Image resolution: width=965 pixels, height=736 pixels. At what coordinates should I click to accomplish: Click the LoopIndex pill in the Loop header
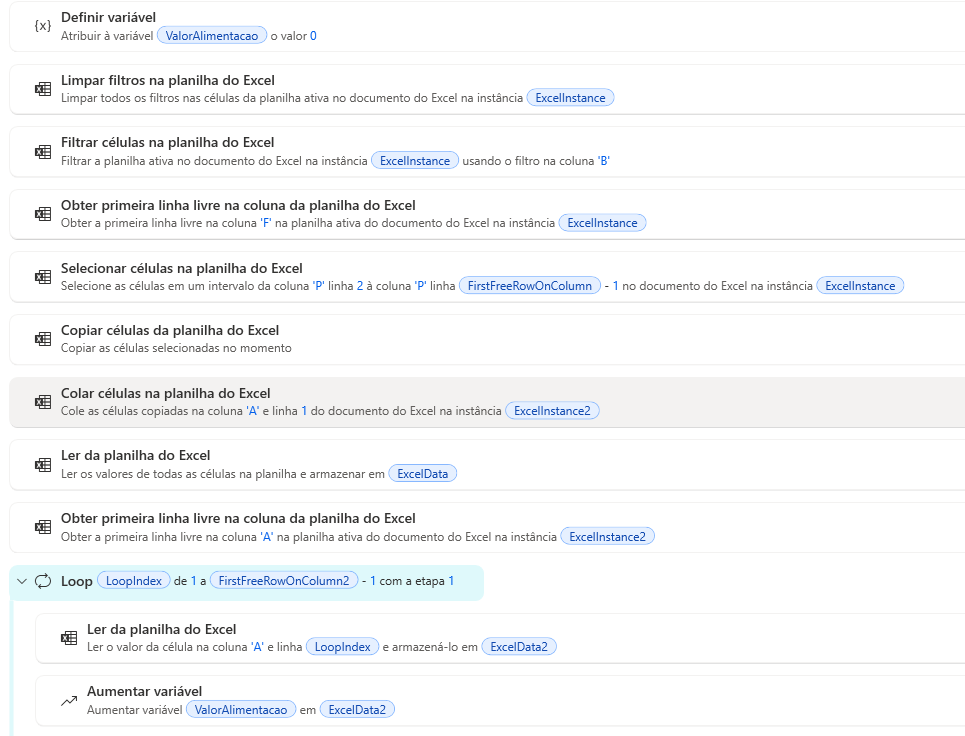pos(134,581)
